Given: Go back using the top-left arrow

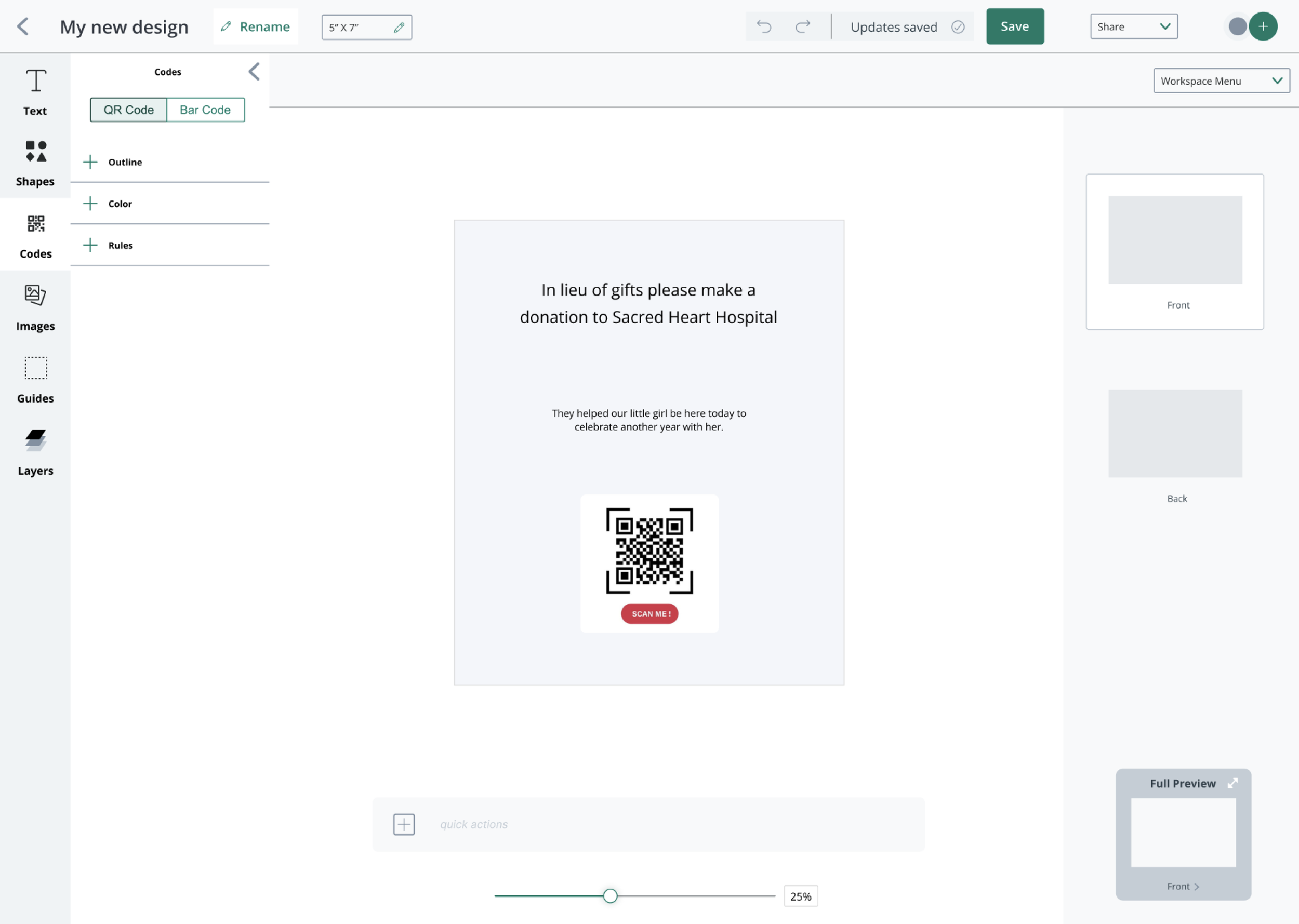Looking at the screenshot, I should pyautogui.click(x=23, y=26).
